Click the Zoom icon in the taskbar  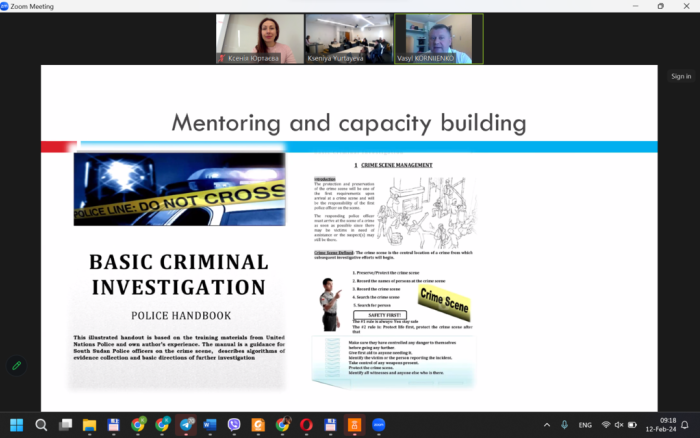point(379,425)
